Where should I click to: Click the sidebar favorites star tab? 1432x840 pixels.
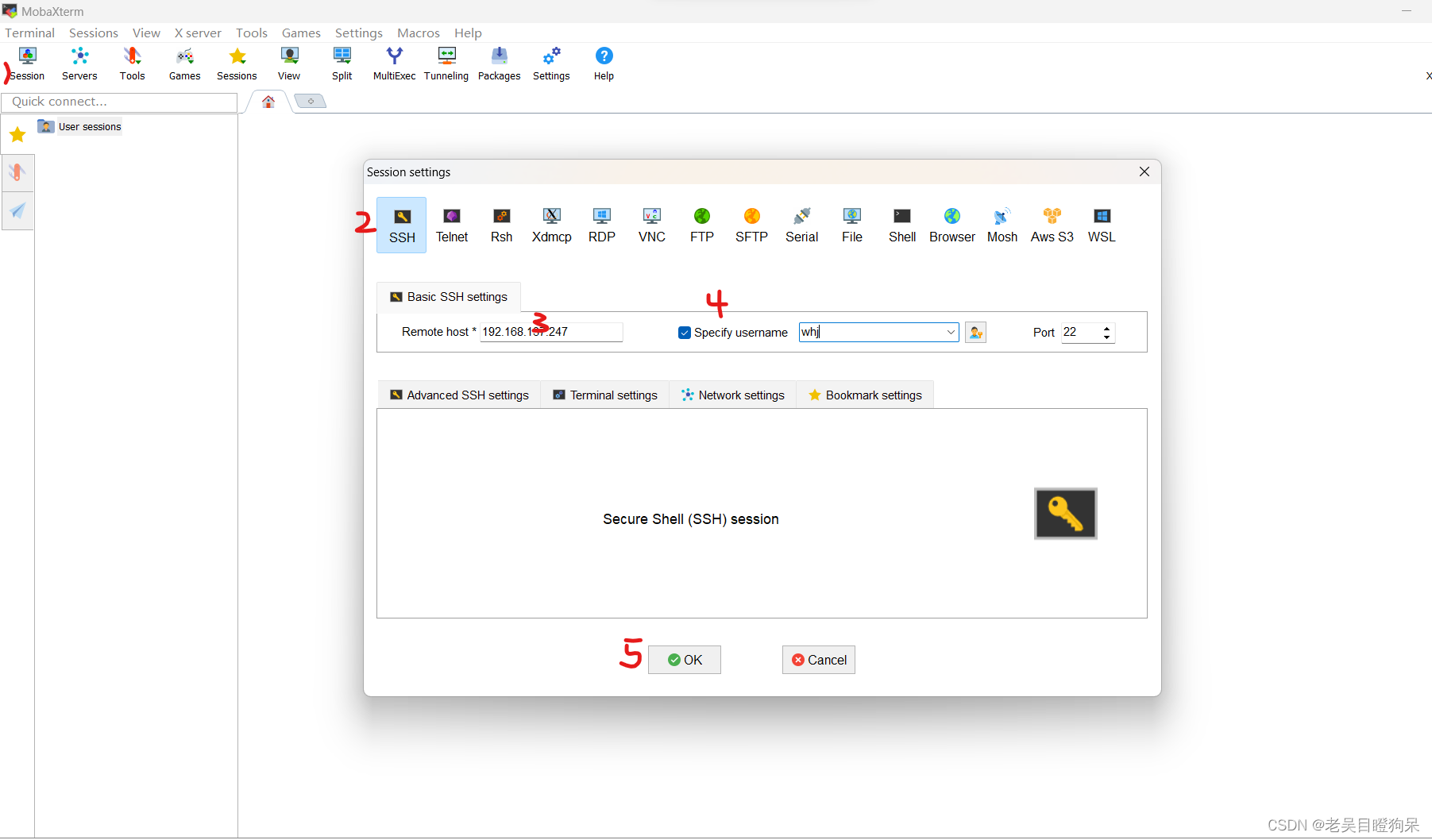click(x=17, y=135)
